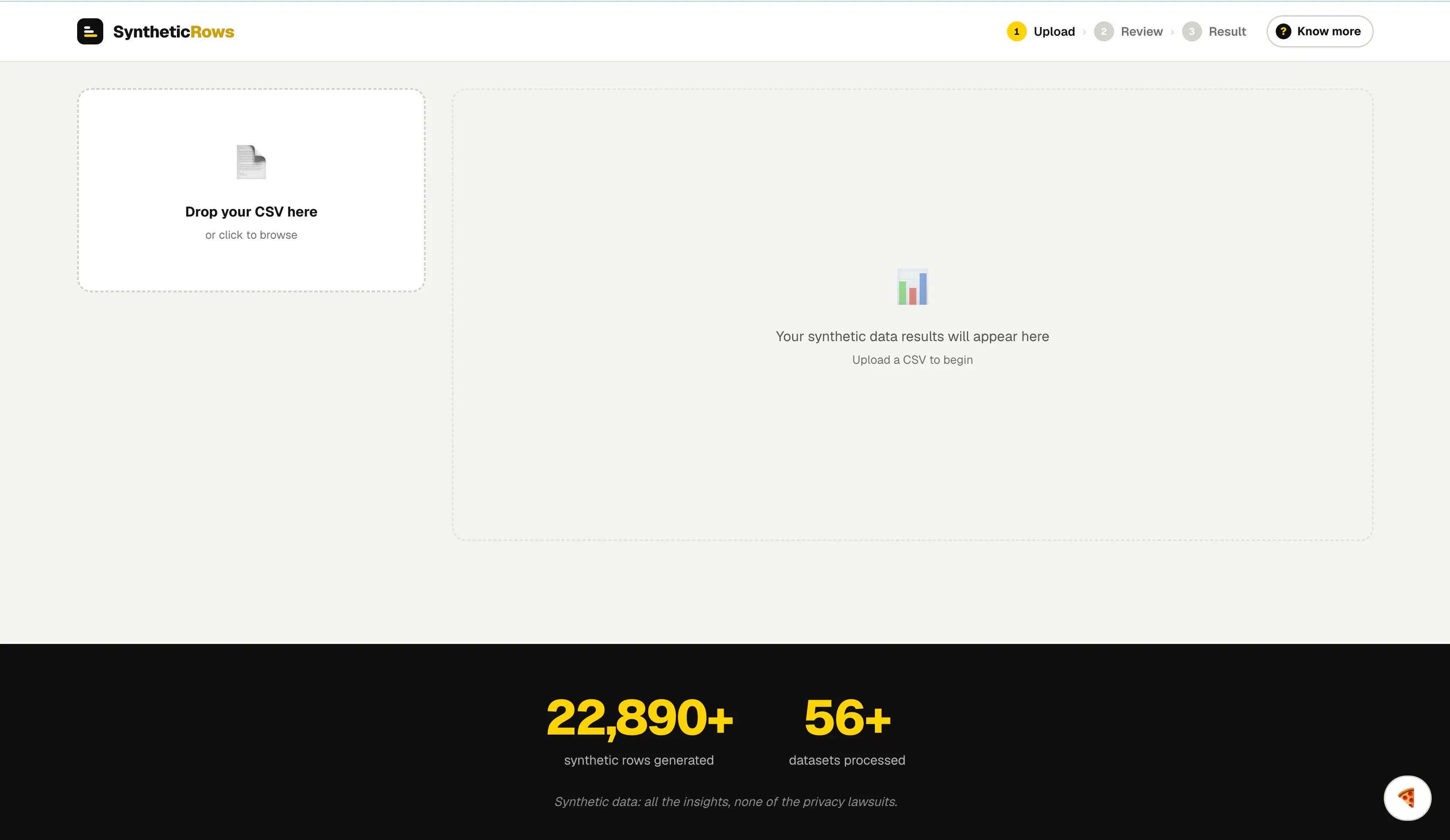Click 'datasets processed' label
Screen dimensions: 1450x840
point(847,760)
